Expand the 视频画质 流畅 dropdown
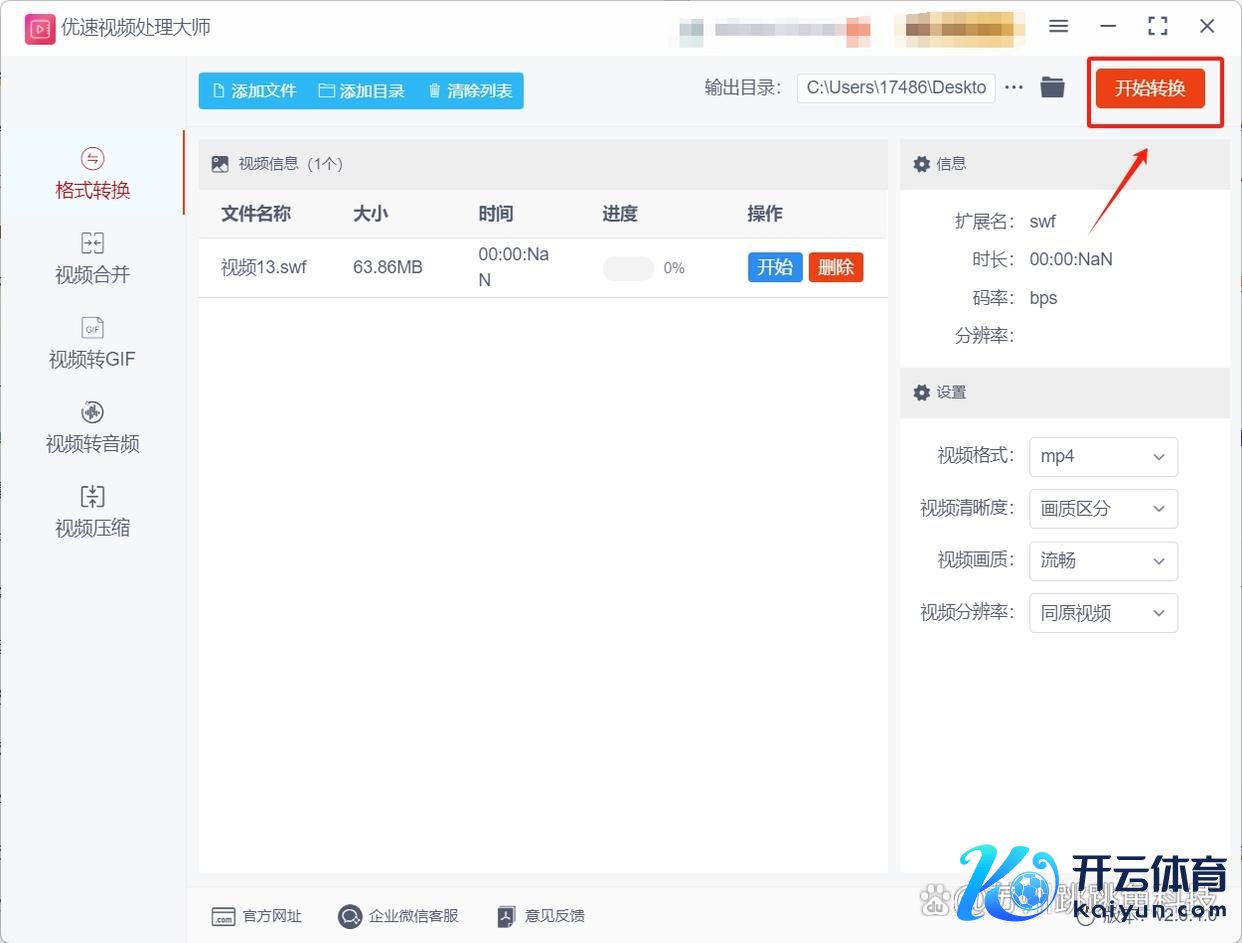This screenshot has height=943, width=1242. click(x=1103, y=561)
